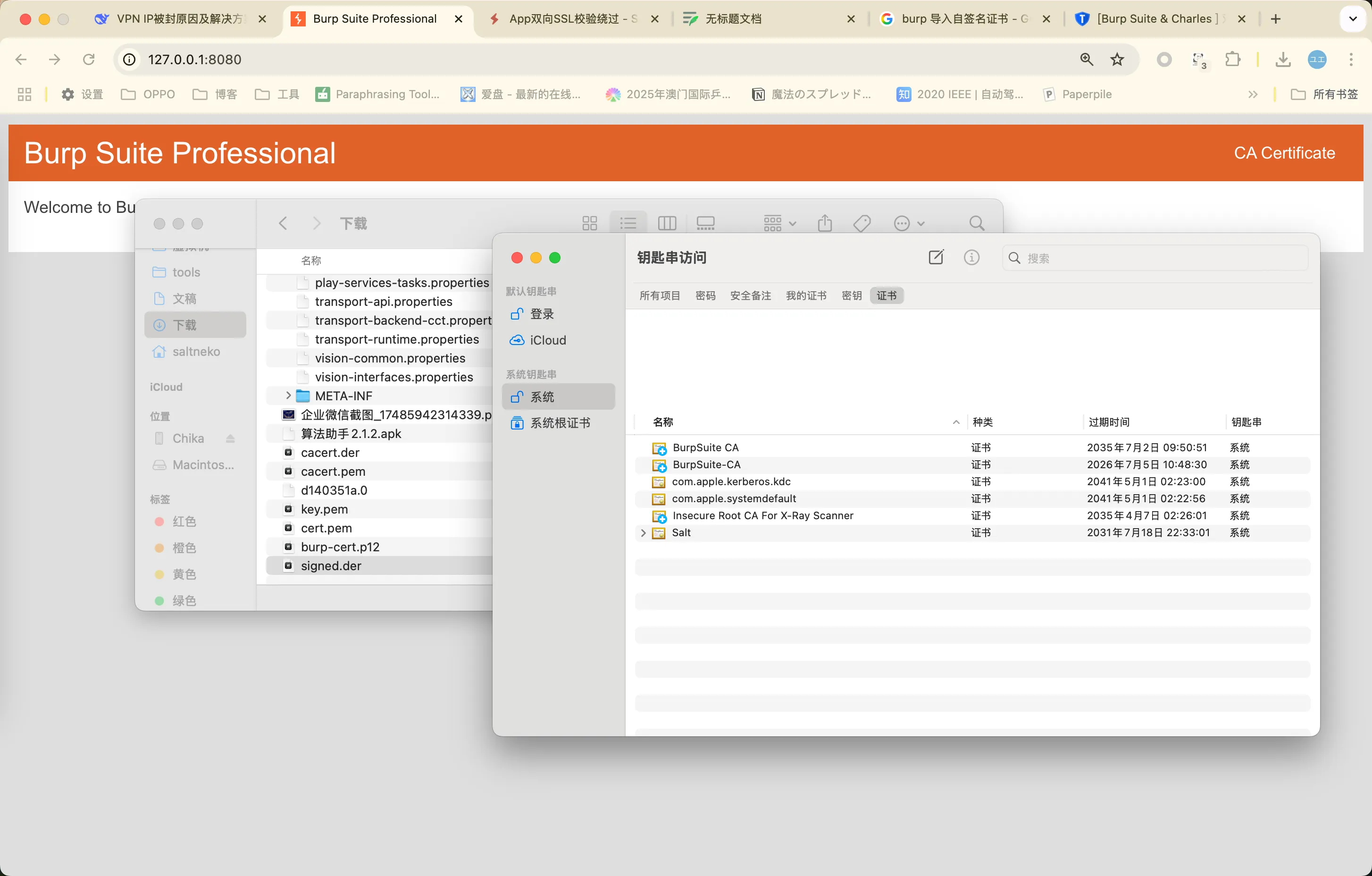Select the BurpSuite CA certificate row
Screen dimensions: 1372x876
tap(972, 447)
